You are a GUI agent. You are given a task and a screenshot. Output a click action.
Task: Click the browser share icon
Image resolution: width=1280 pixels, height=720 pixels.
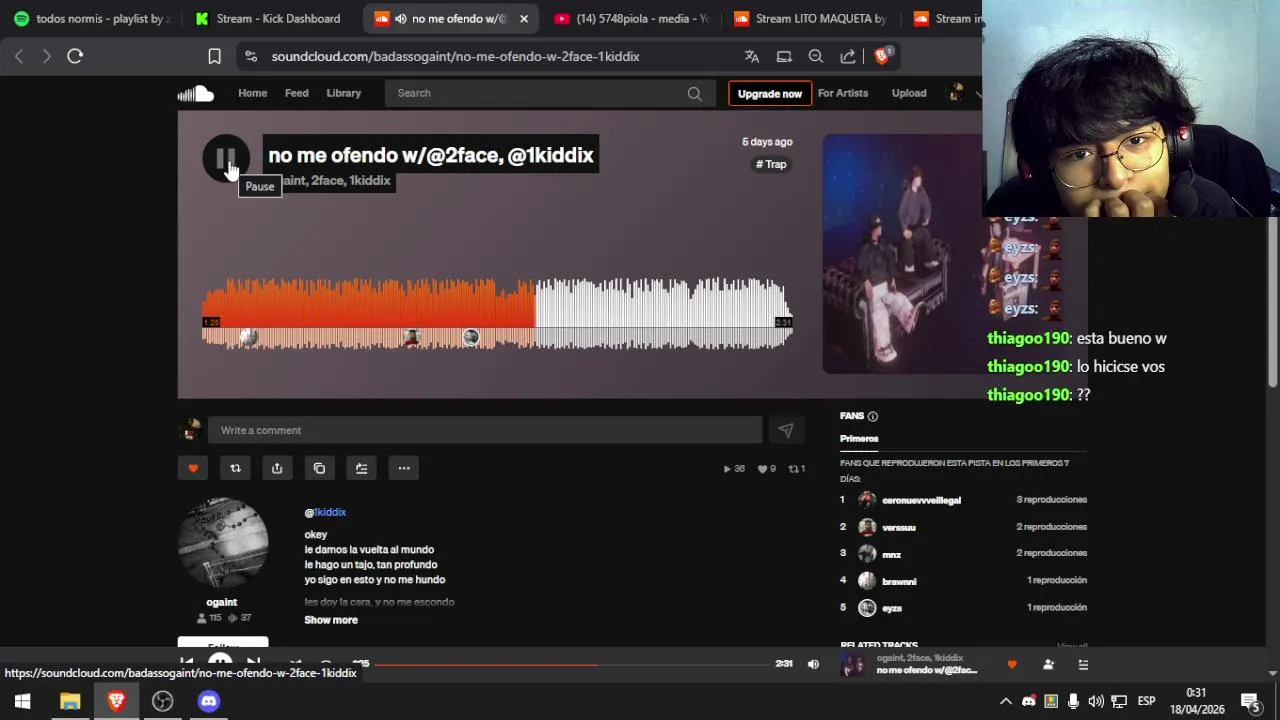tap(848, 56)
